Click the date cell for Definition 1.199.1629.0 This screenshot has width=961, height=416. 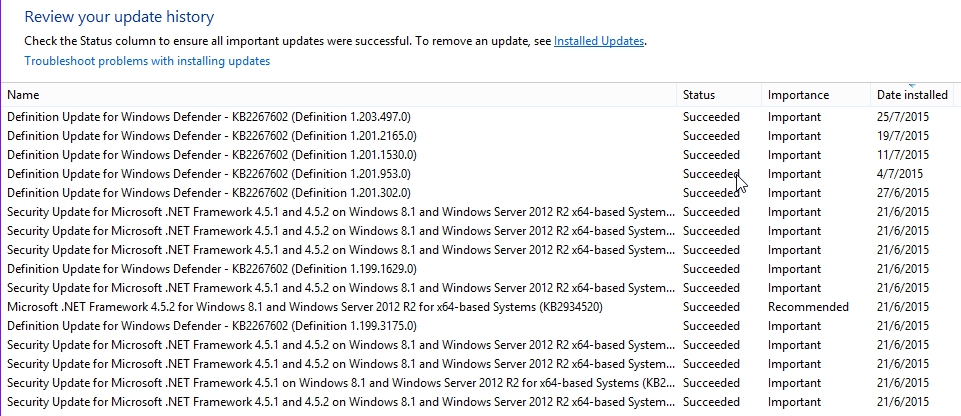(x=903, y=268)
